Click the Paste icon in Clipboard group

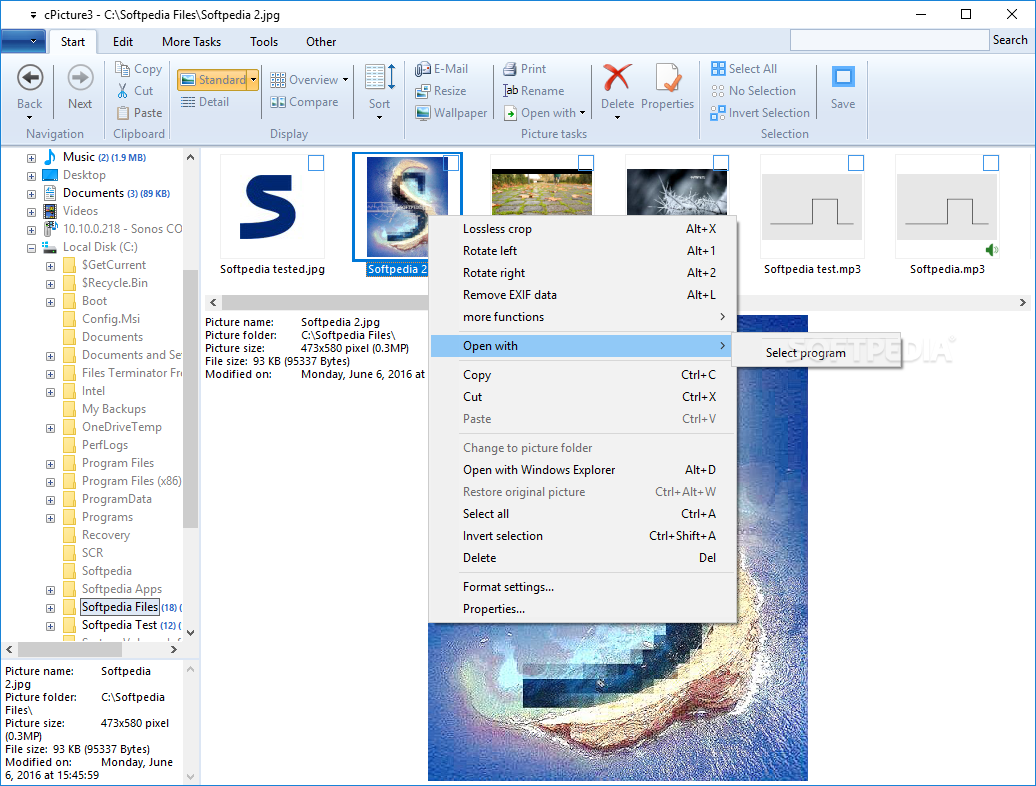(x=122, y=113)
